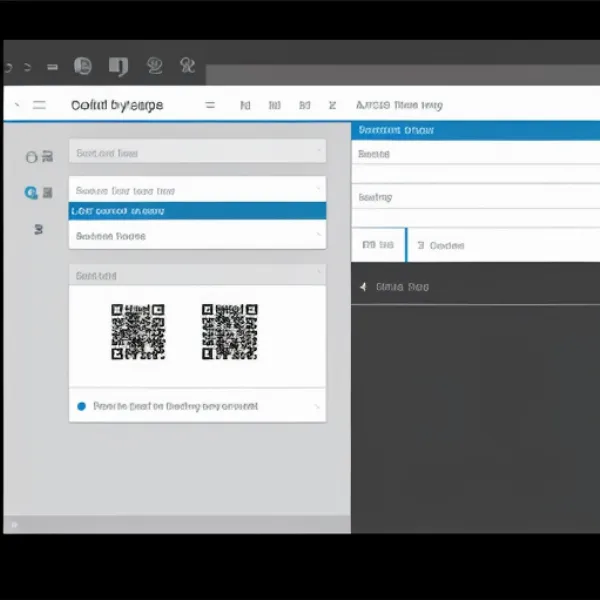Click the second white row in right panel

point(475,197)
